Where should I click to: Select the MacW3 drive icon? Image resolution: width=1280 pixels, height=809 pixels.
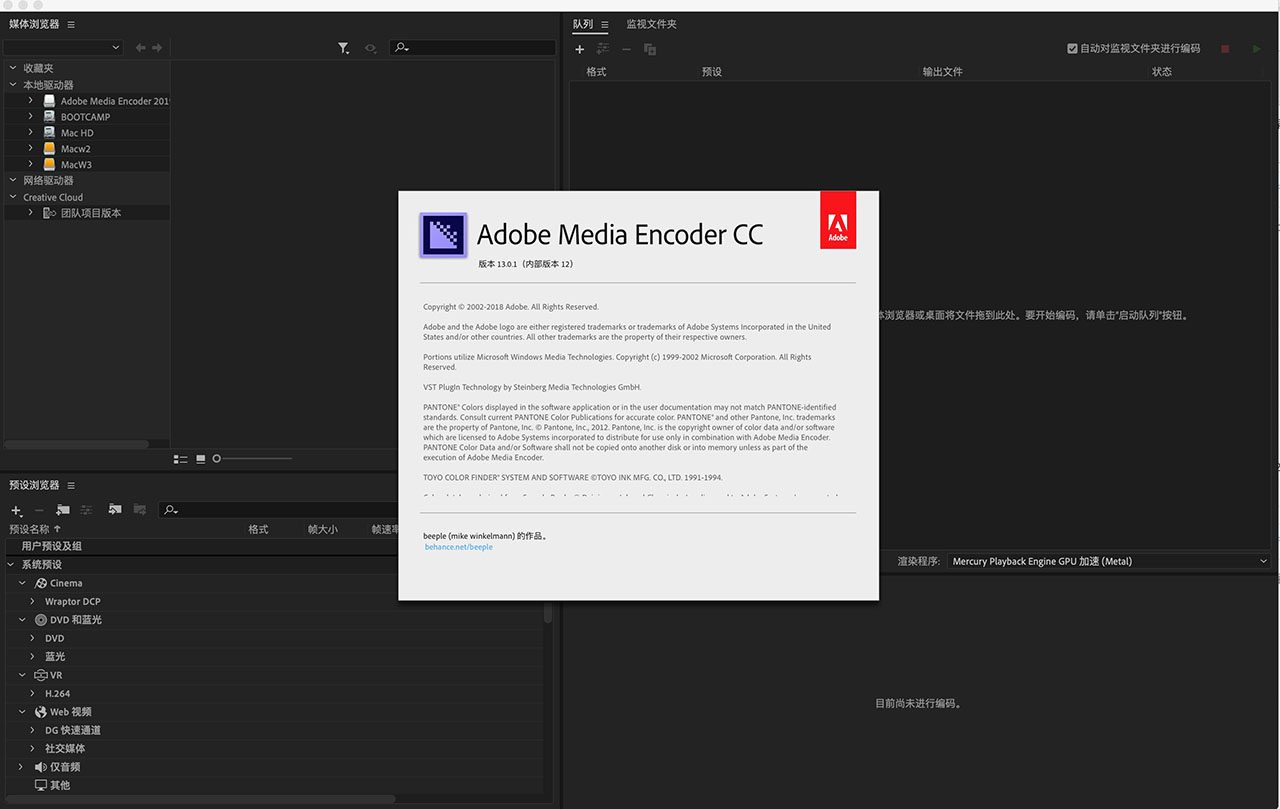coord(49,165)
